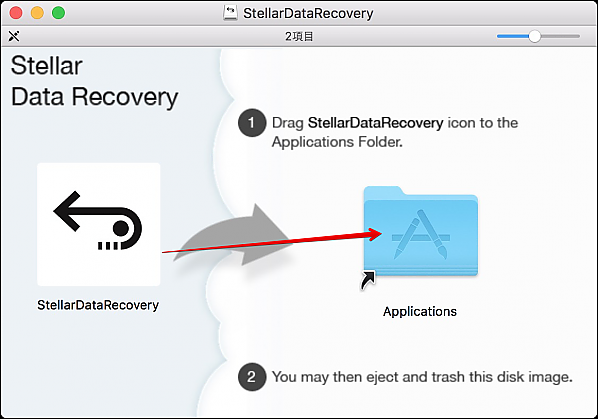Select the StellarDataRecovery app icon

(x=98, y=224)
